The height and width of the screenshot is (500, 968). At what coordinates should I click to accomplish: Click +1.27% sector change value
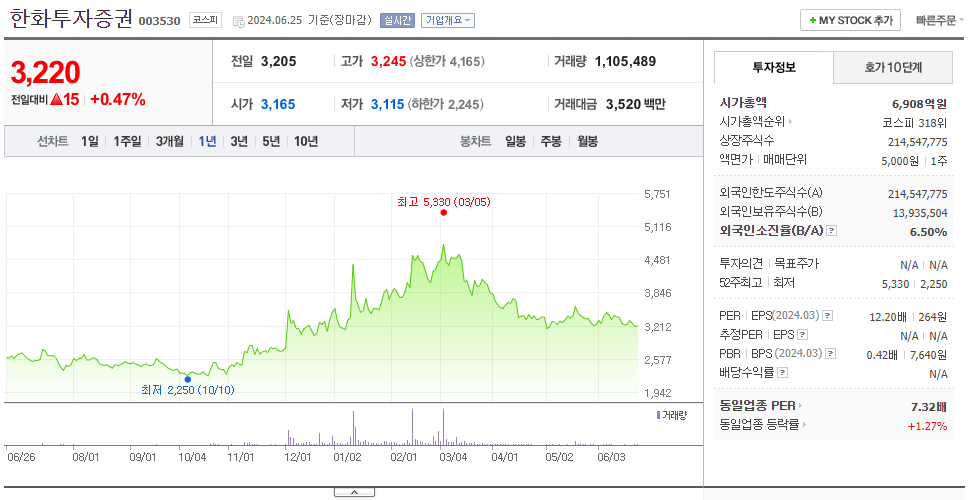[x=927, y=425]
